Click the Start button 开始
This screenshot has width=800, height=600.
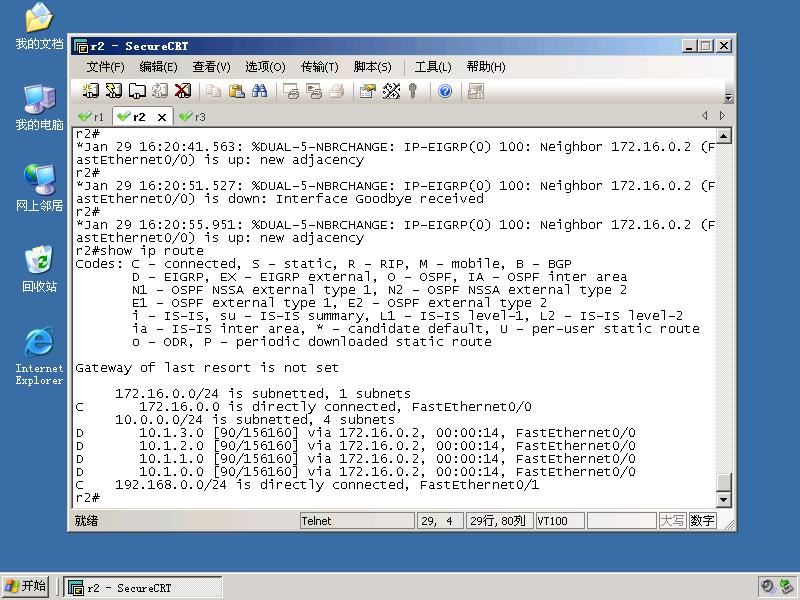pos(26,586)
